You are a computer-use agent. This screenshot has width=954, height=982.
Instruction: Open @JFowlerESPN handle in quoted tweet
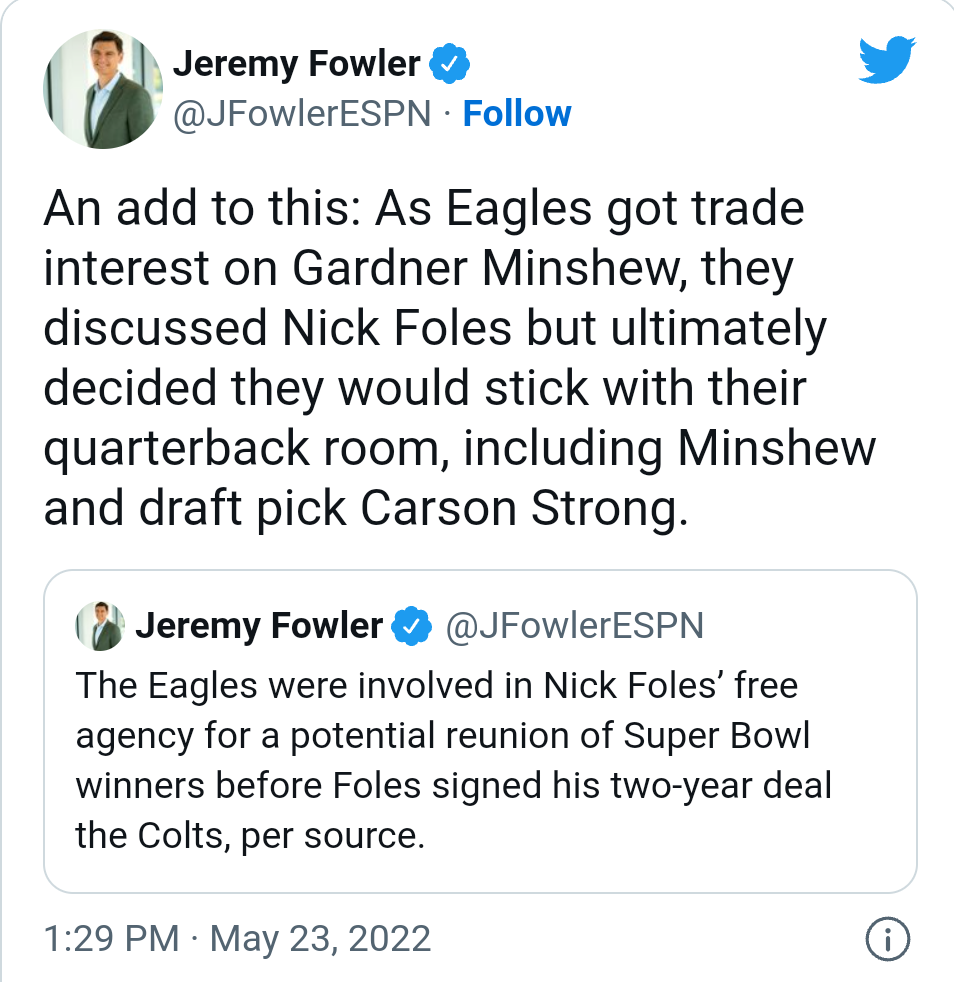point(574,627)
